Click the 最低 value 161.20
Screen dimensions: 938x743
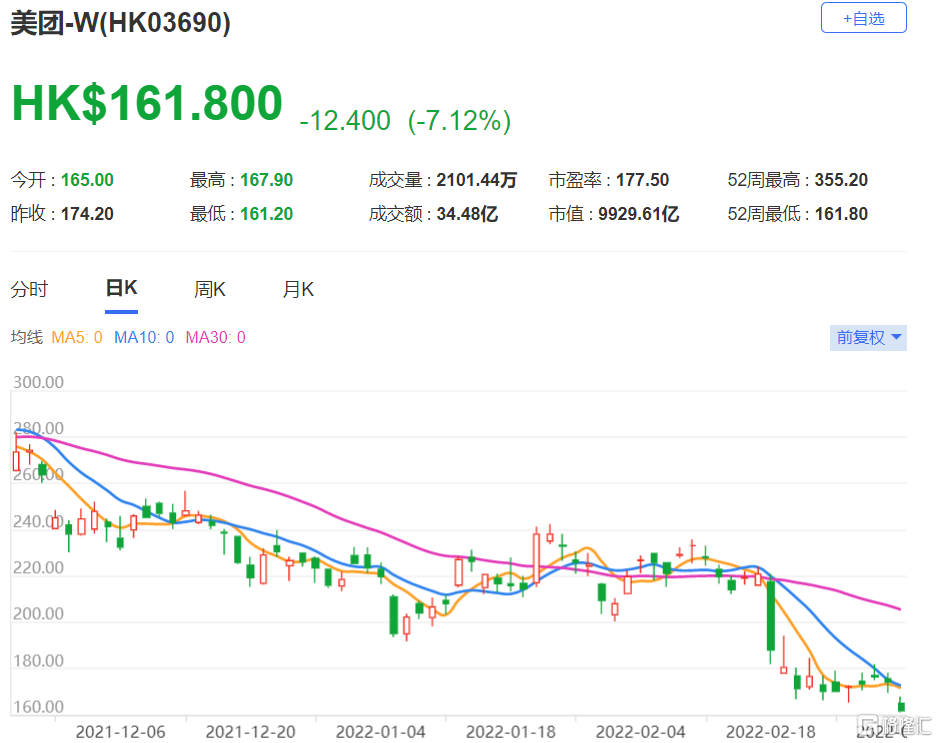point(266,214)
